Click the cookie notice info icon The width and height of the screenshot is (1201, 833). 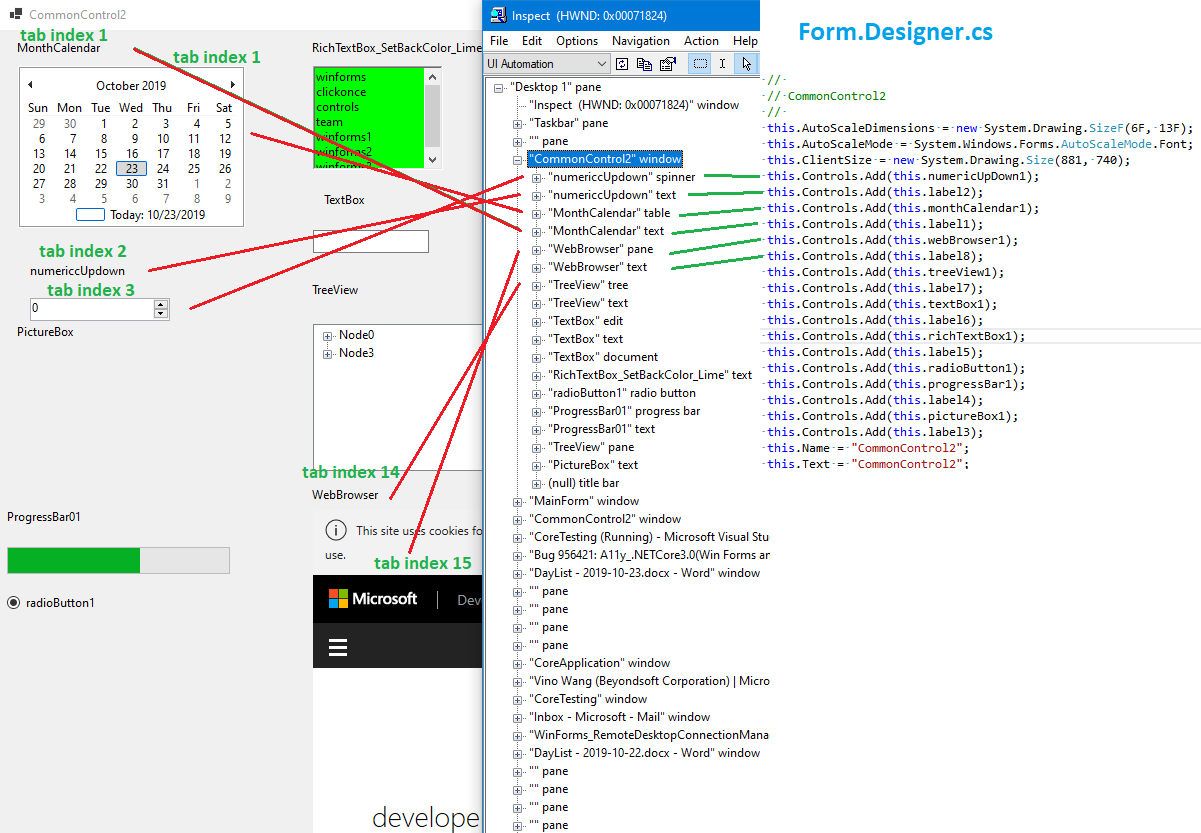click(337, 531)
